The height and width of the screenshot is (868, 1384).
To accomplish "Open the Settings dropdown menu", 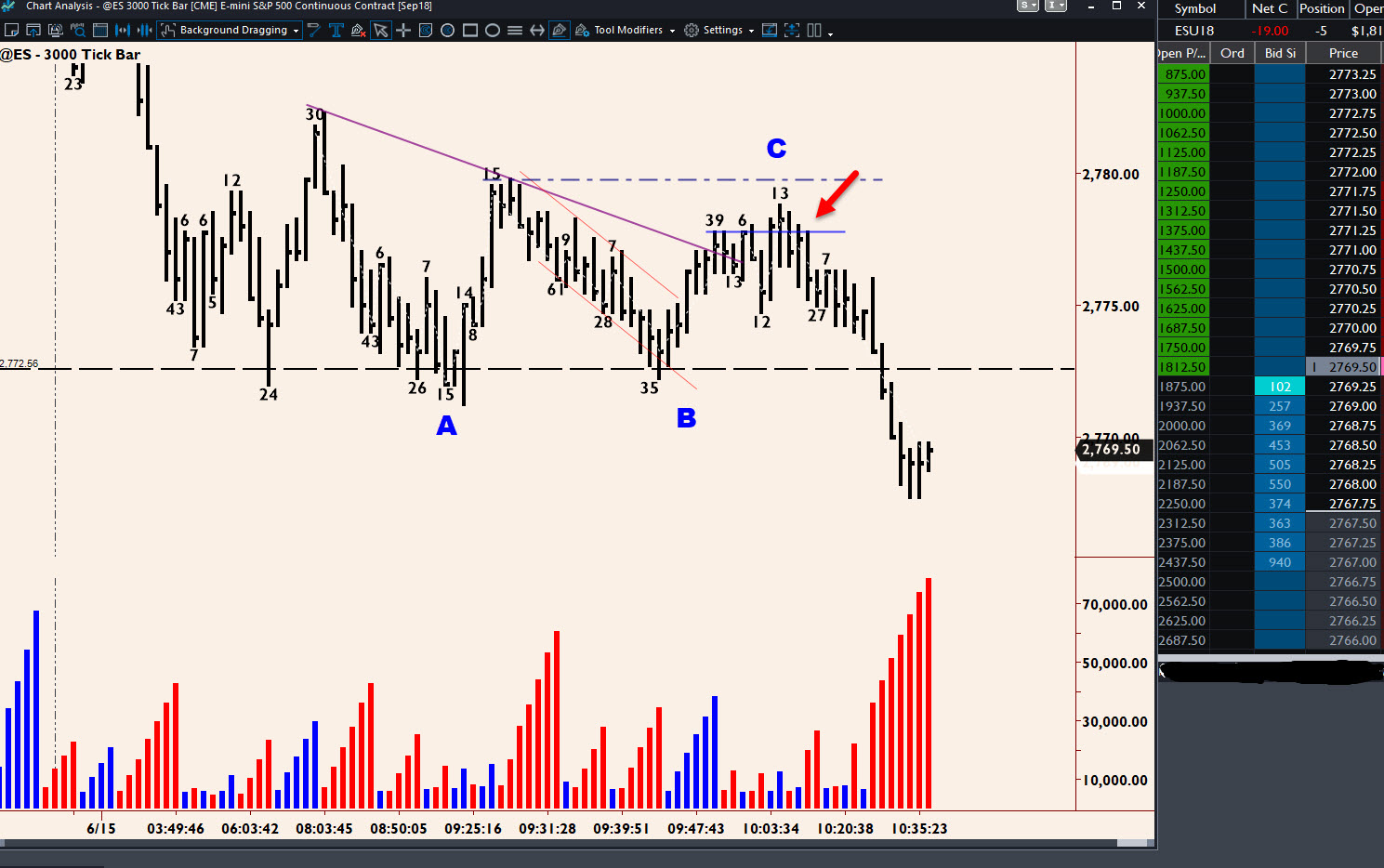I will (719, 31).
